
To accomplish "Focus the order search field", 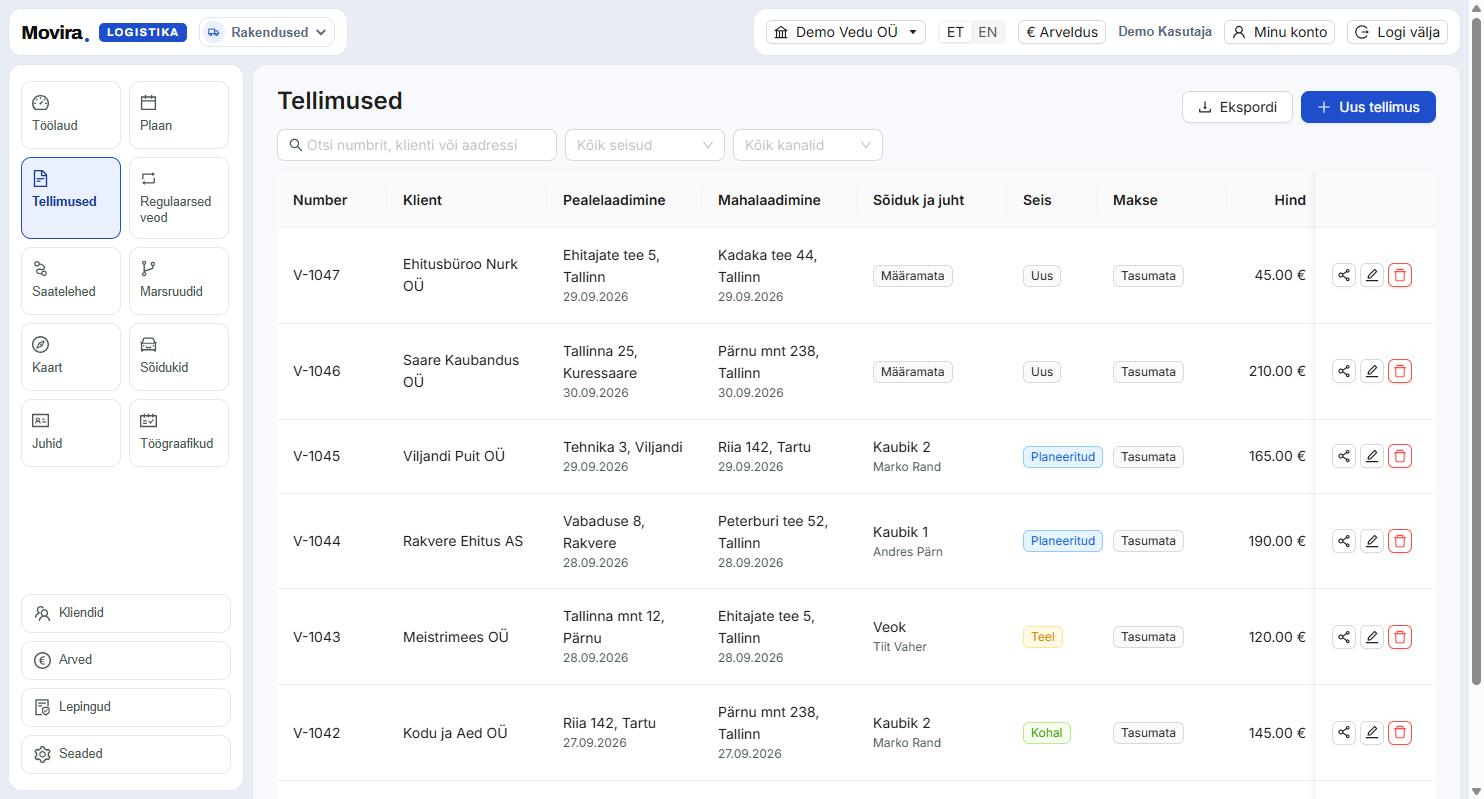I will [x=417, y=145].
